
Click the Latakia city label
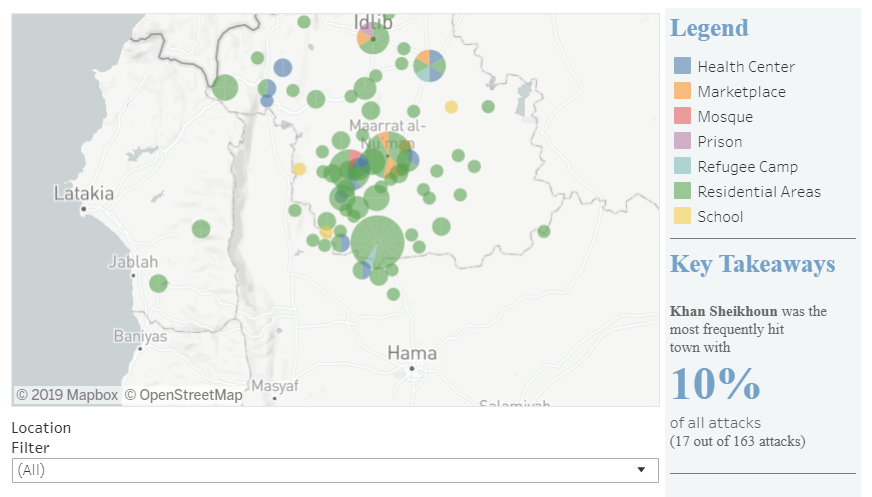tap(84, 193)
